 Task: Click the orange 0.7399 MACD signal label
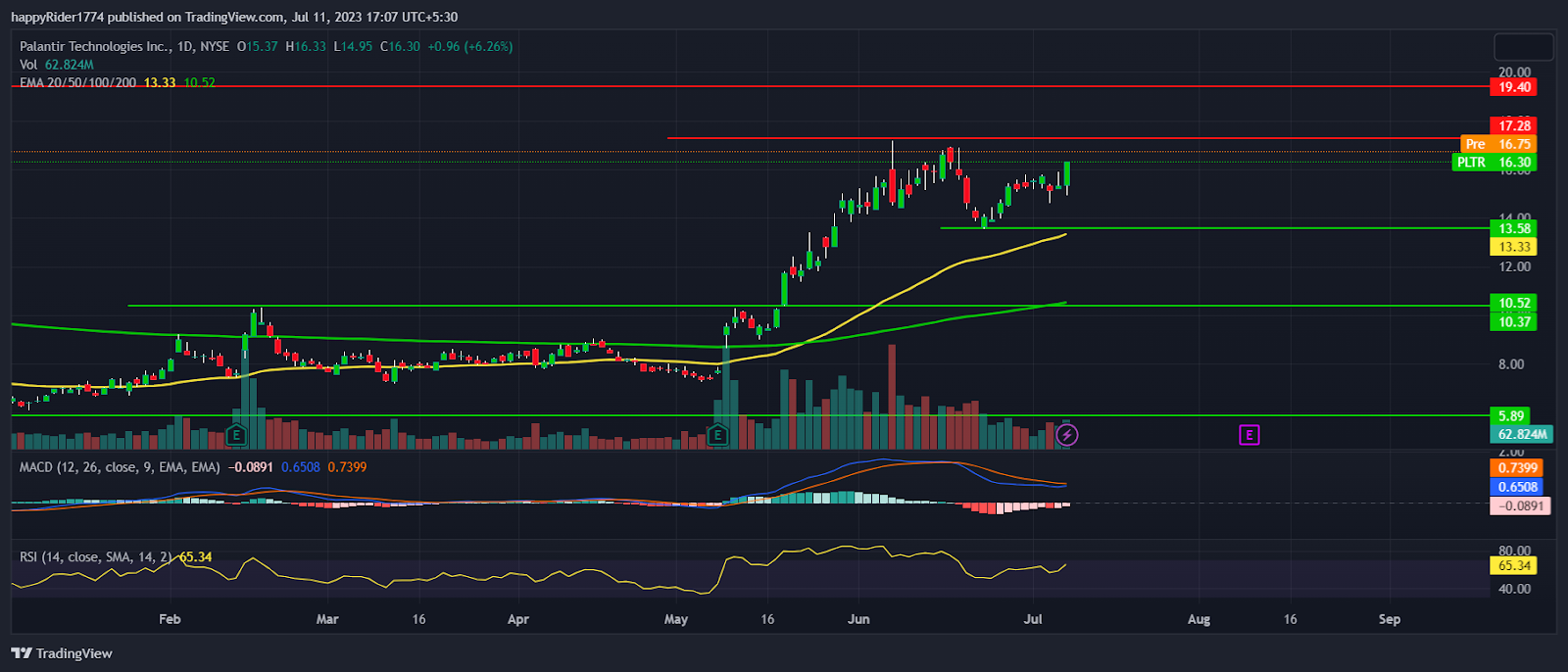[1516, 468]
